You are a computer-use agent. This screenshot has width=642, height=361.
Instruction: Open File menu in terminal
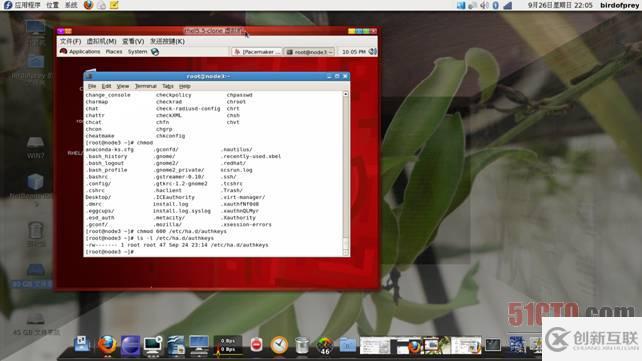point(92,86)
